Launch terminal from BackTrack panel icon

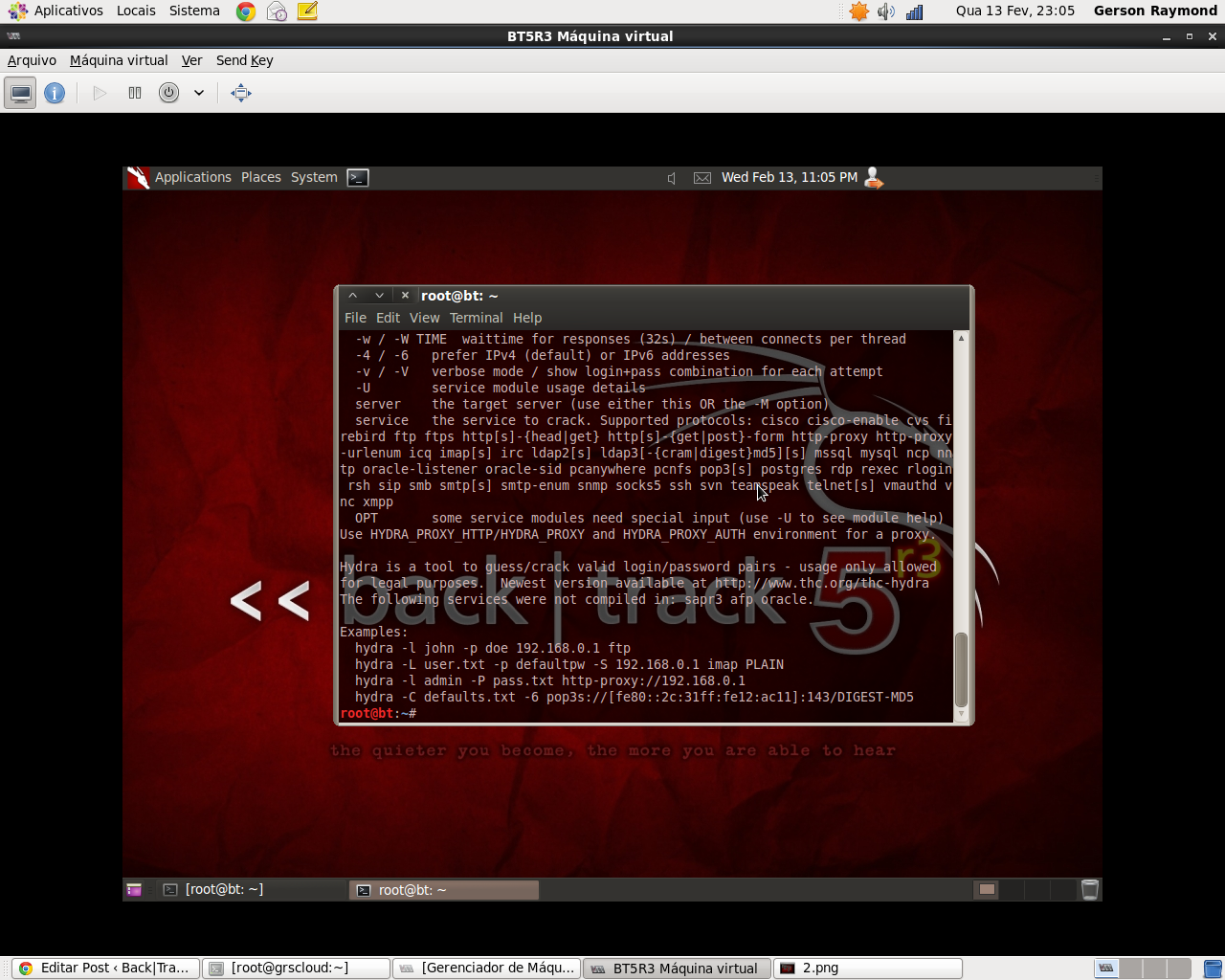pos(358,177)
